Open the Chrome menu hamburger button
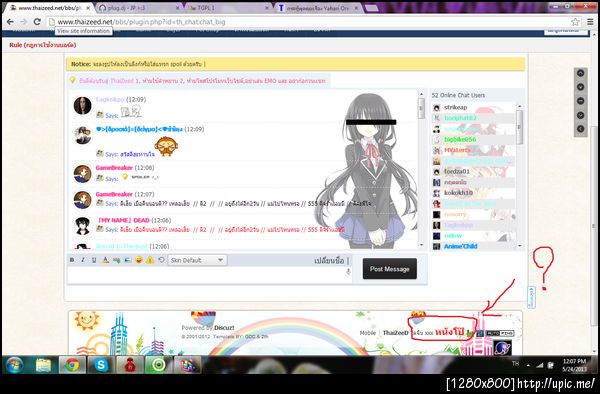600x394 pixels. click(590, 22)
